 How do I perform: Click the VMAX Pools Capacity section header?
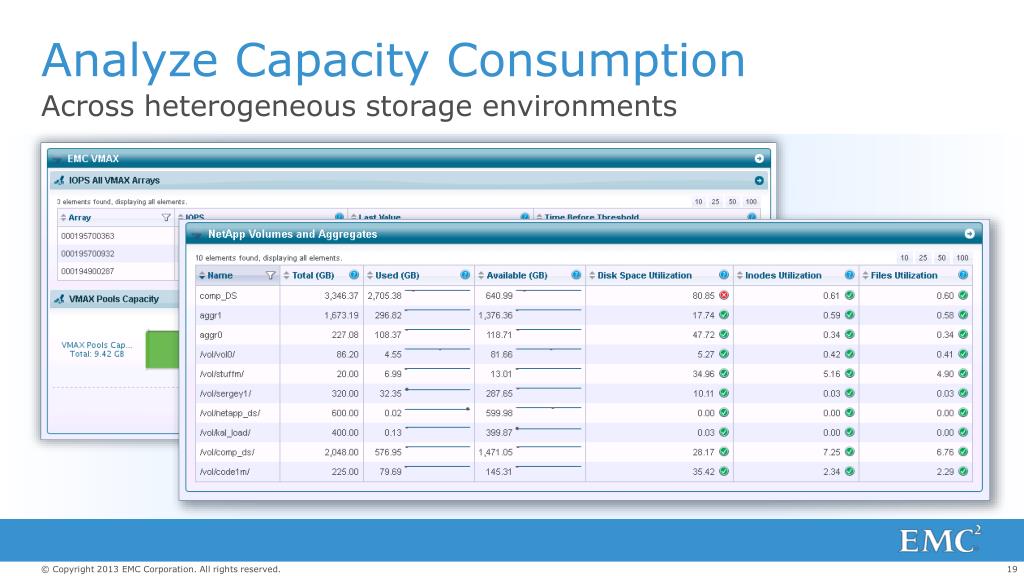(114, 299)
